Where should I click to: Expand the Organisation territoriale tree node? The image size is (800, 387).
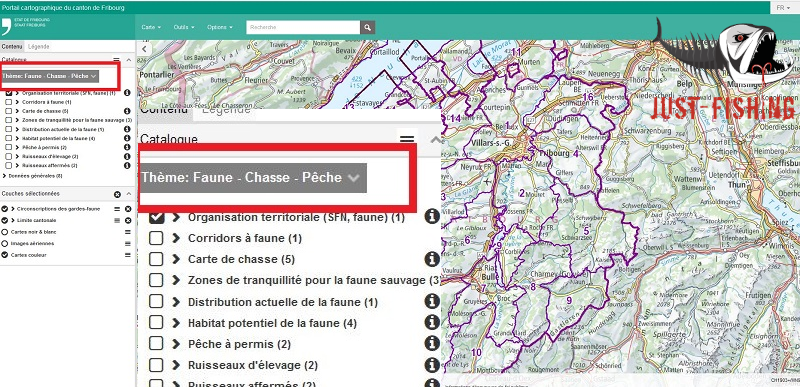17,93
